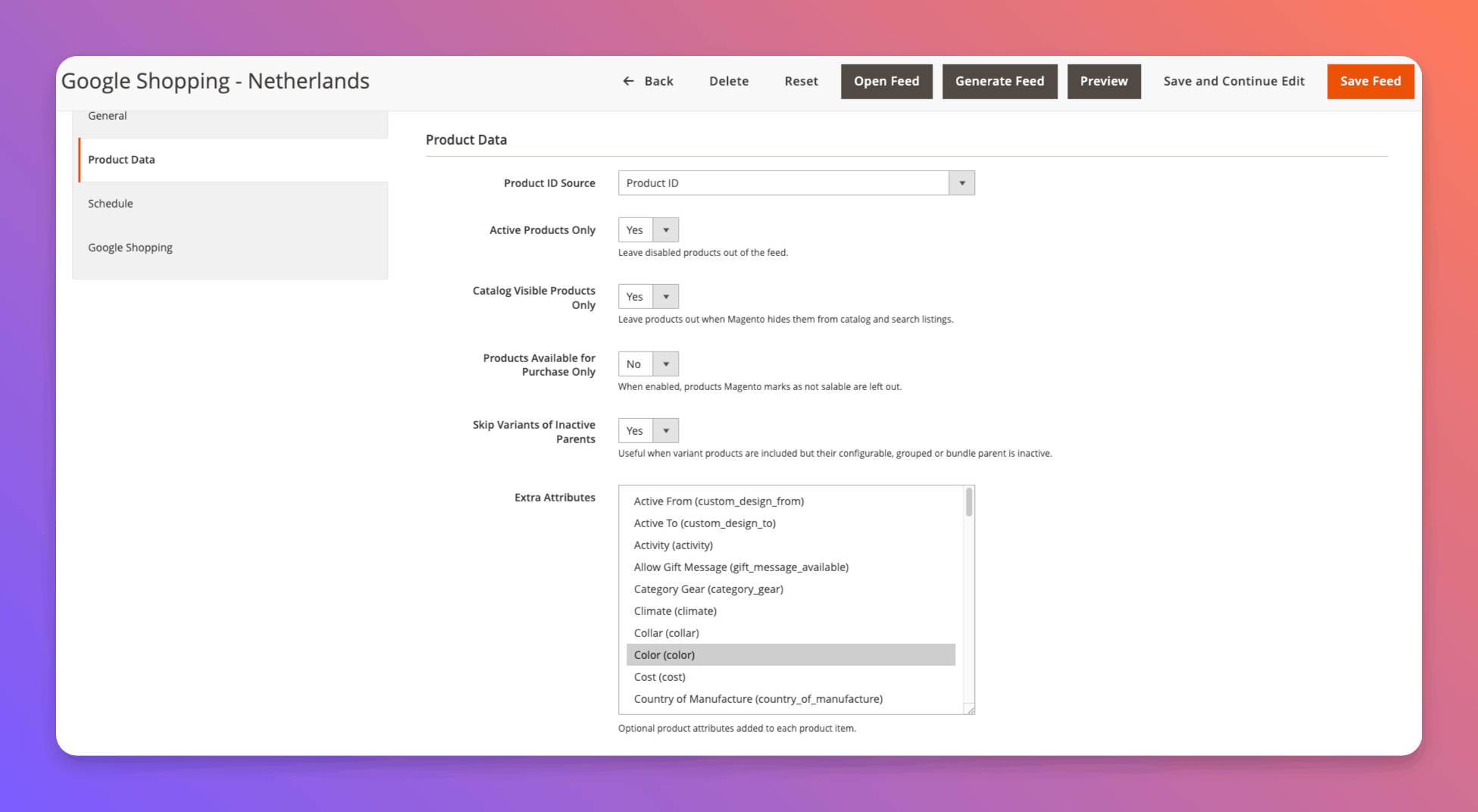Click the Generate Feed button
Viewport: 1478px width, 812px height.
point(999,81)
